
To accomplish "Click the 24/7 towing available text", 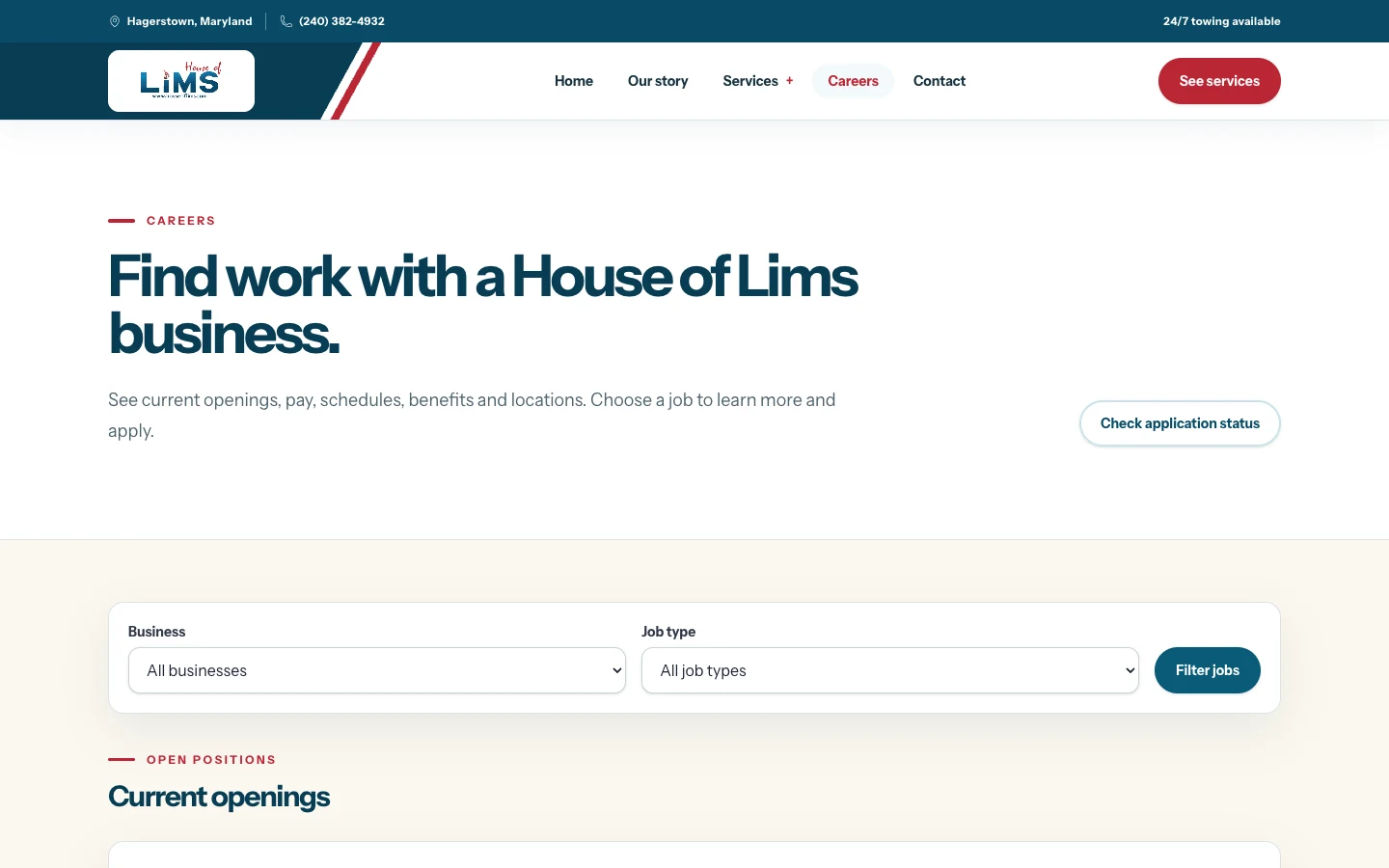I will 1222,21.
